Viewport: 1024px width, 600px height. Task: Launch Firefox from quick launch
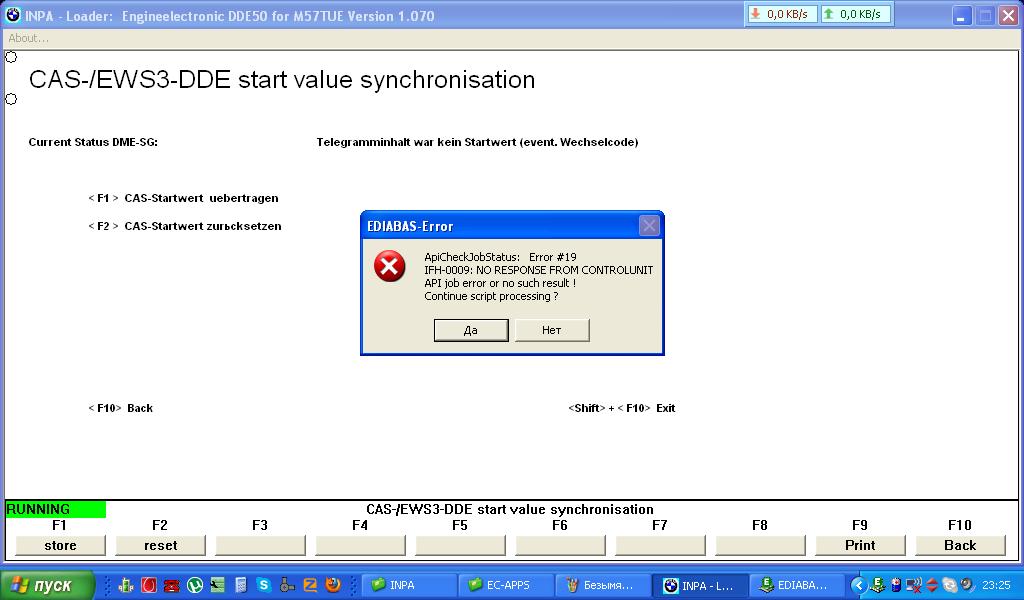click(x=333, y=585)
